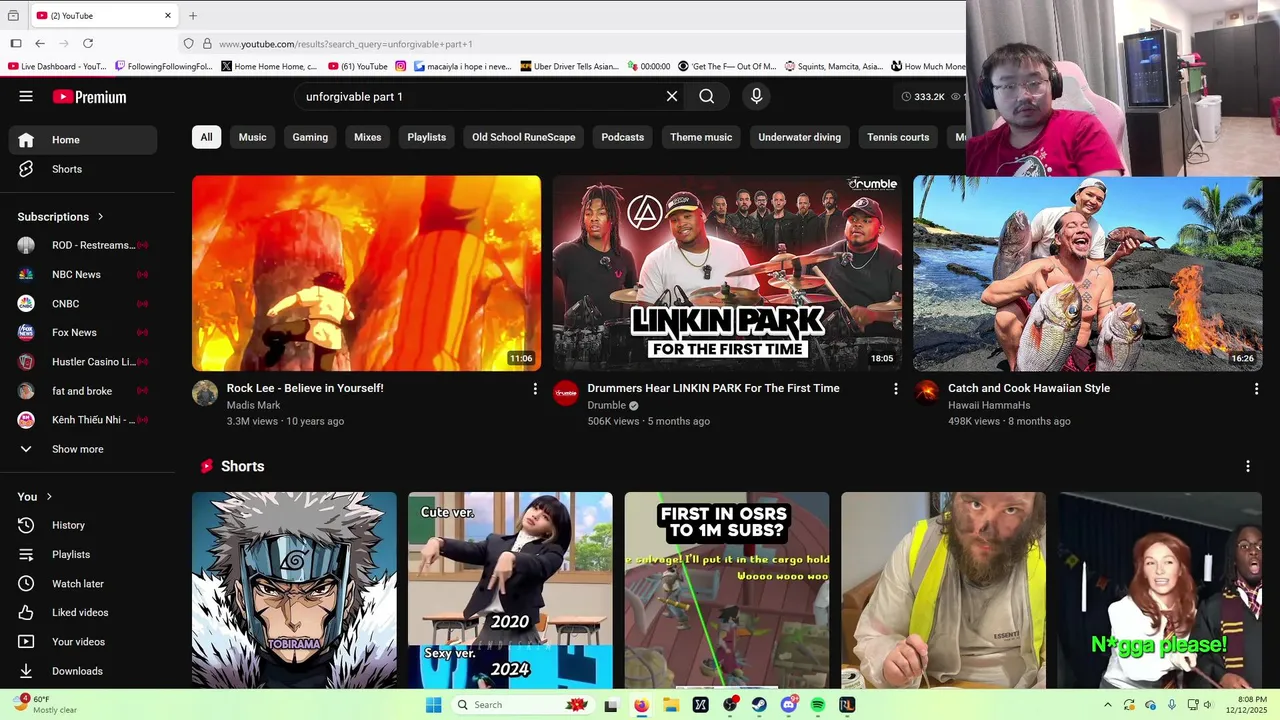Image resolution: width=1280 pixels, height=720 pixels.
Task: Open Discord from the taskbar
Action: pos(788,705)
